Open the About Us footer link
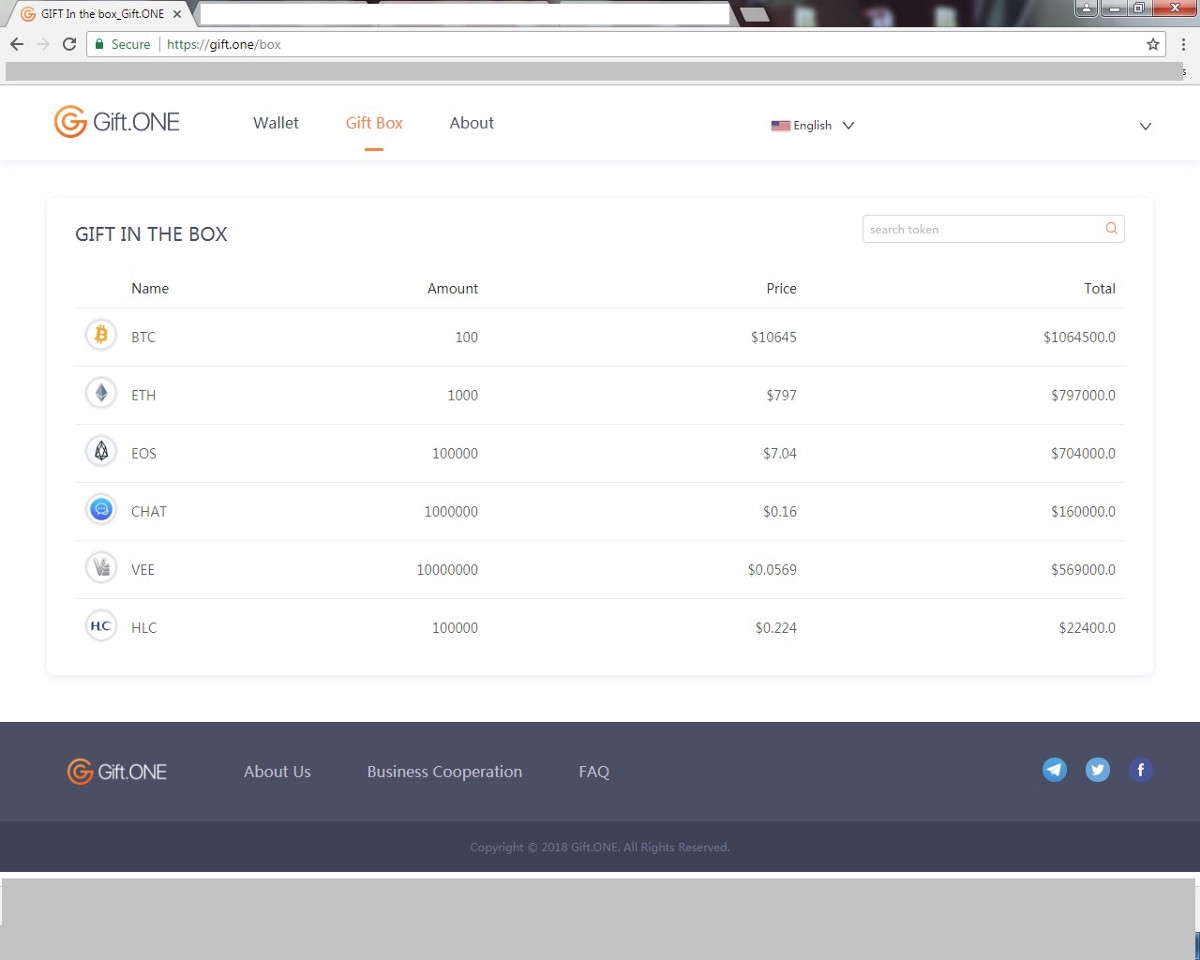This screenshot has height=960, width=1200. point(277,771)
